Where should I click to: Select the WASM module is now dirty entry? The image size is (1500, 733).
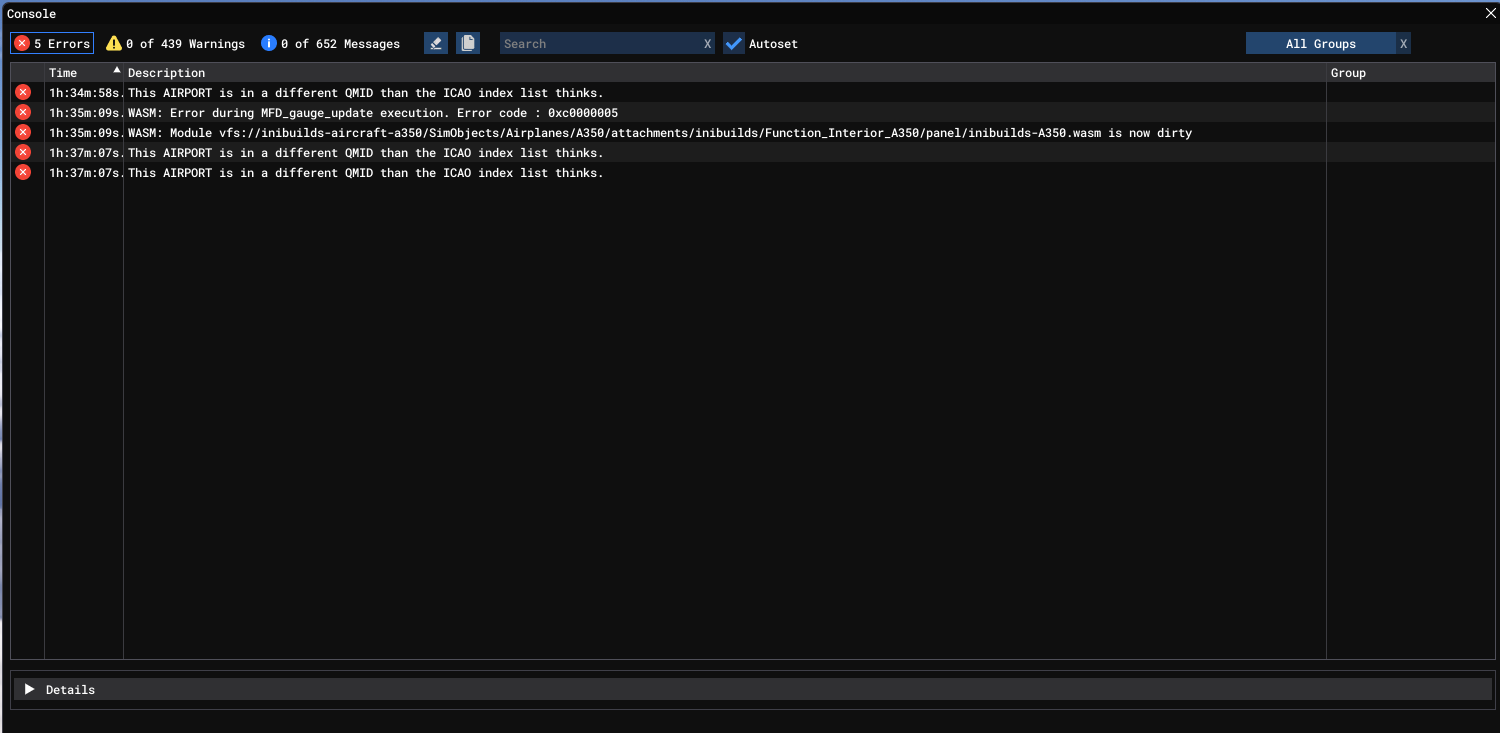click(x=659, y=133)
